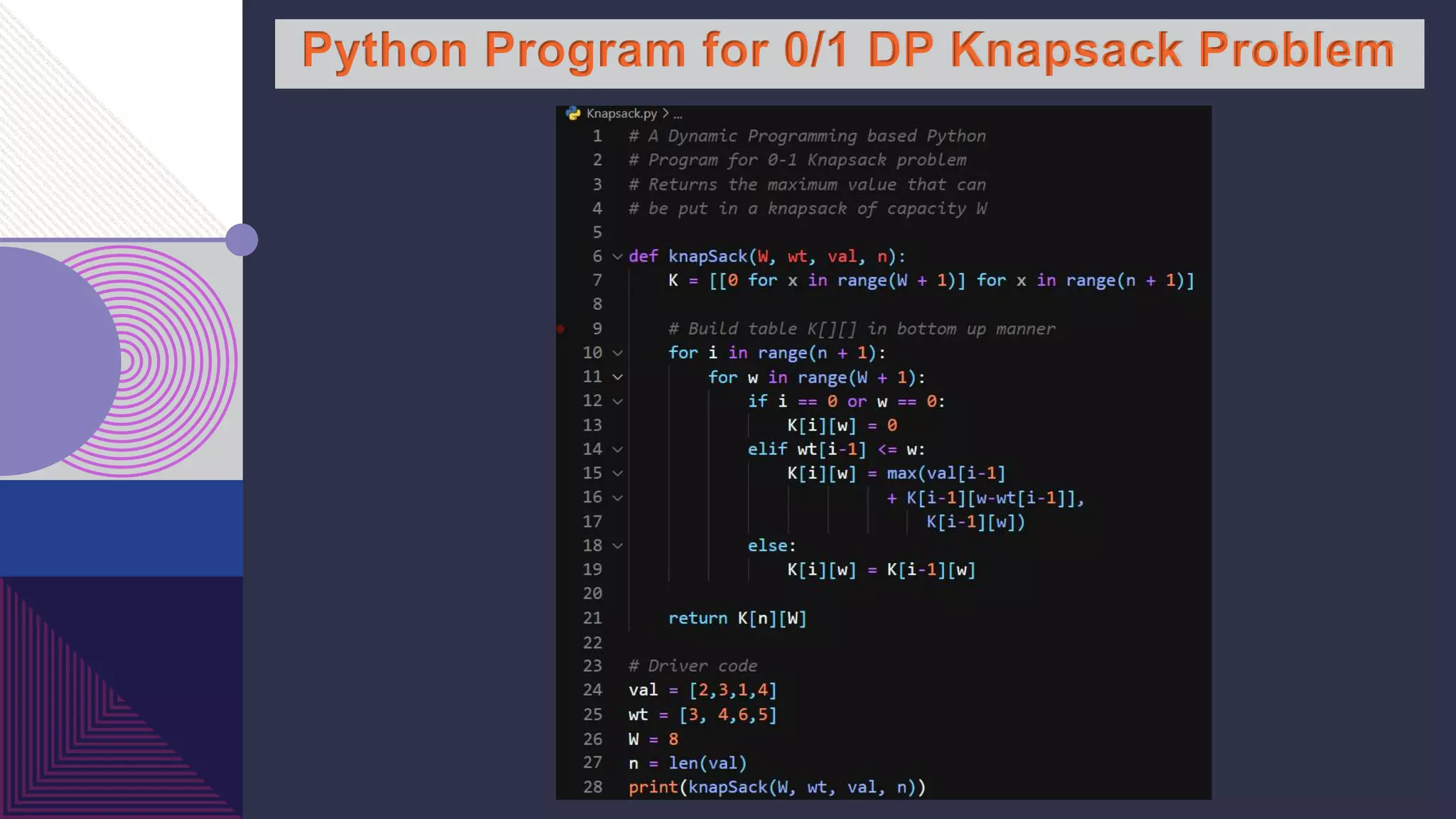
Task: Click comment '# A Dynamic Programming based Python'
Action: point(807,136)
